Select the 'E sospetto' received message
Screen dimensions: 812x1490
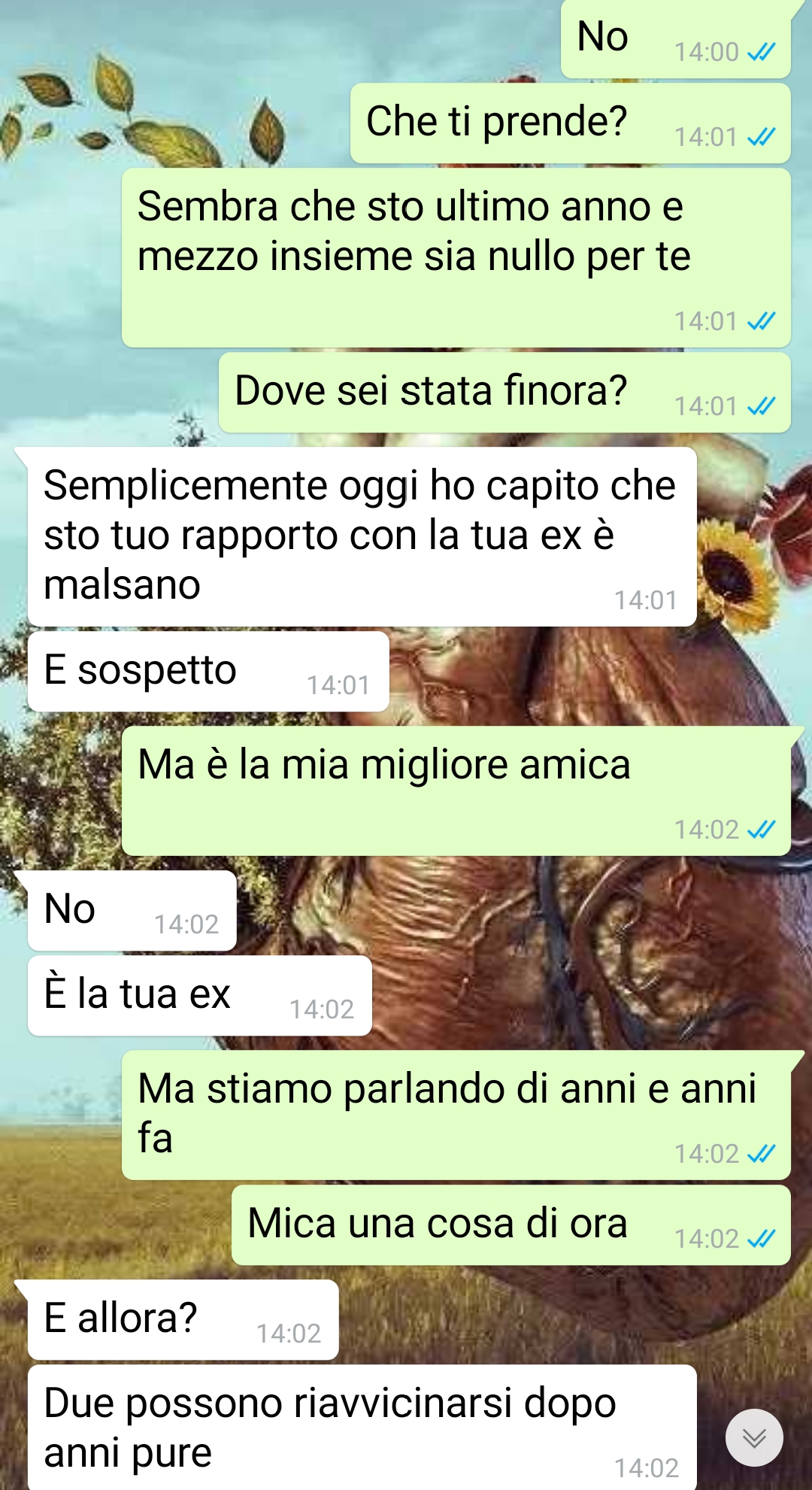click(x=208, y=671)
